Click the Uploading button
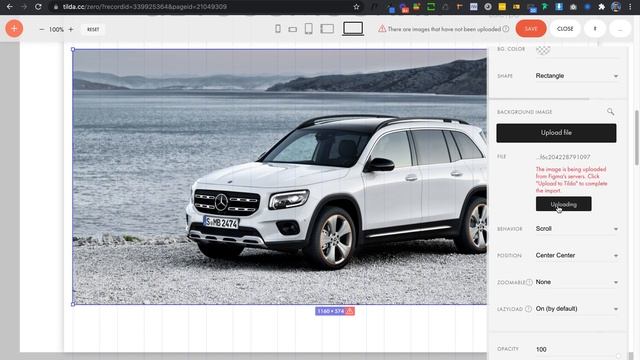The height and width of the screenshot is (360, 640). (x=564, y=204)
